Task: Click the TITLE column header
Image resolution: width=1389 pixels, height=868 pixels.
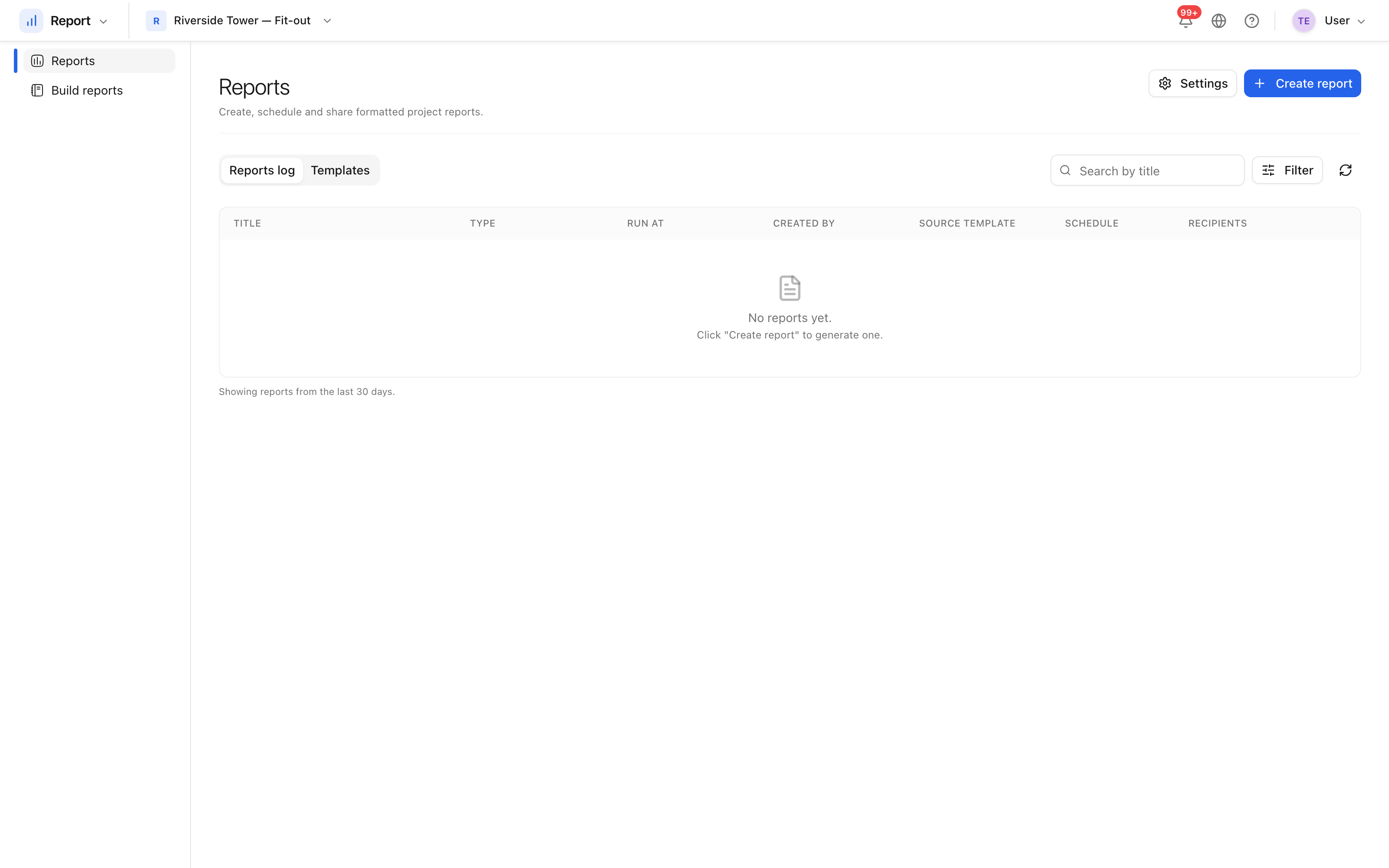Action: (x=247, y=224)
